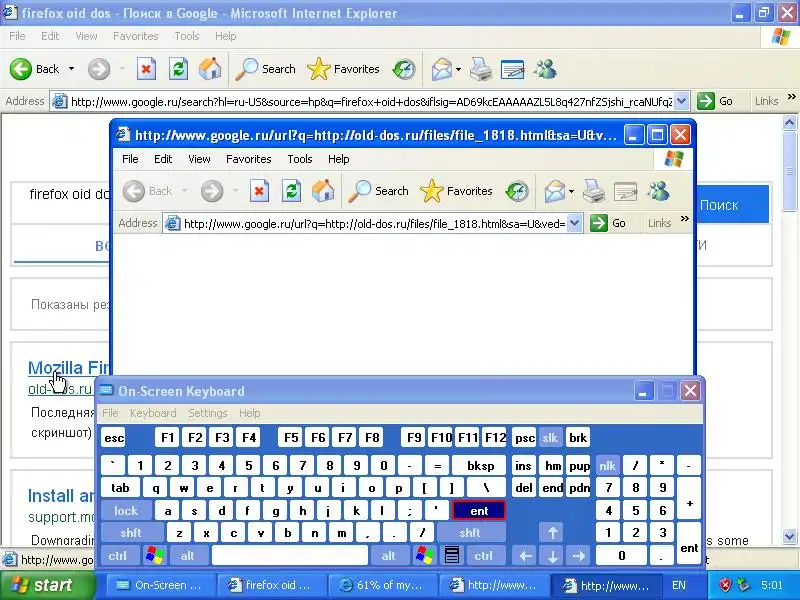This screenshot has height=600, width=800.
Task: Click Start button on taskbar
Action: (47, 585)
